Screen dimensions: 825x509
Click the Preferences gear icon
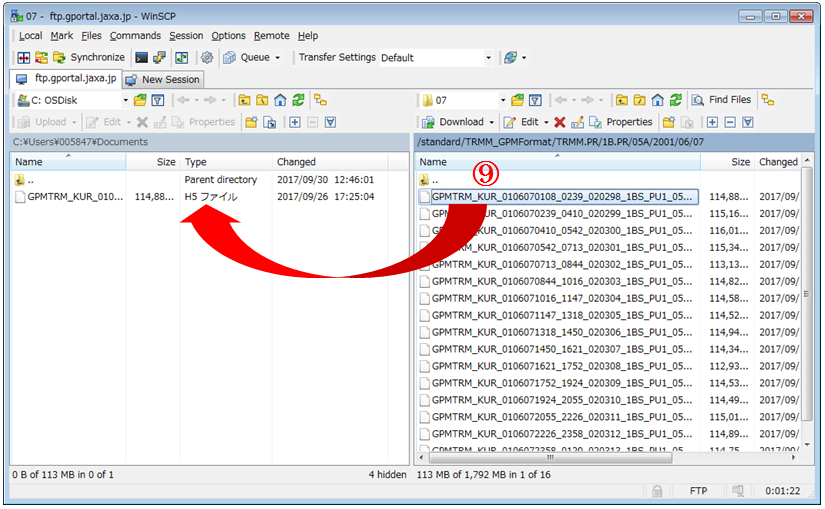coord(207,57)
